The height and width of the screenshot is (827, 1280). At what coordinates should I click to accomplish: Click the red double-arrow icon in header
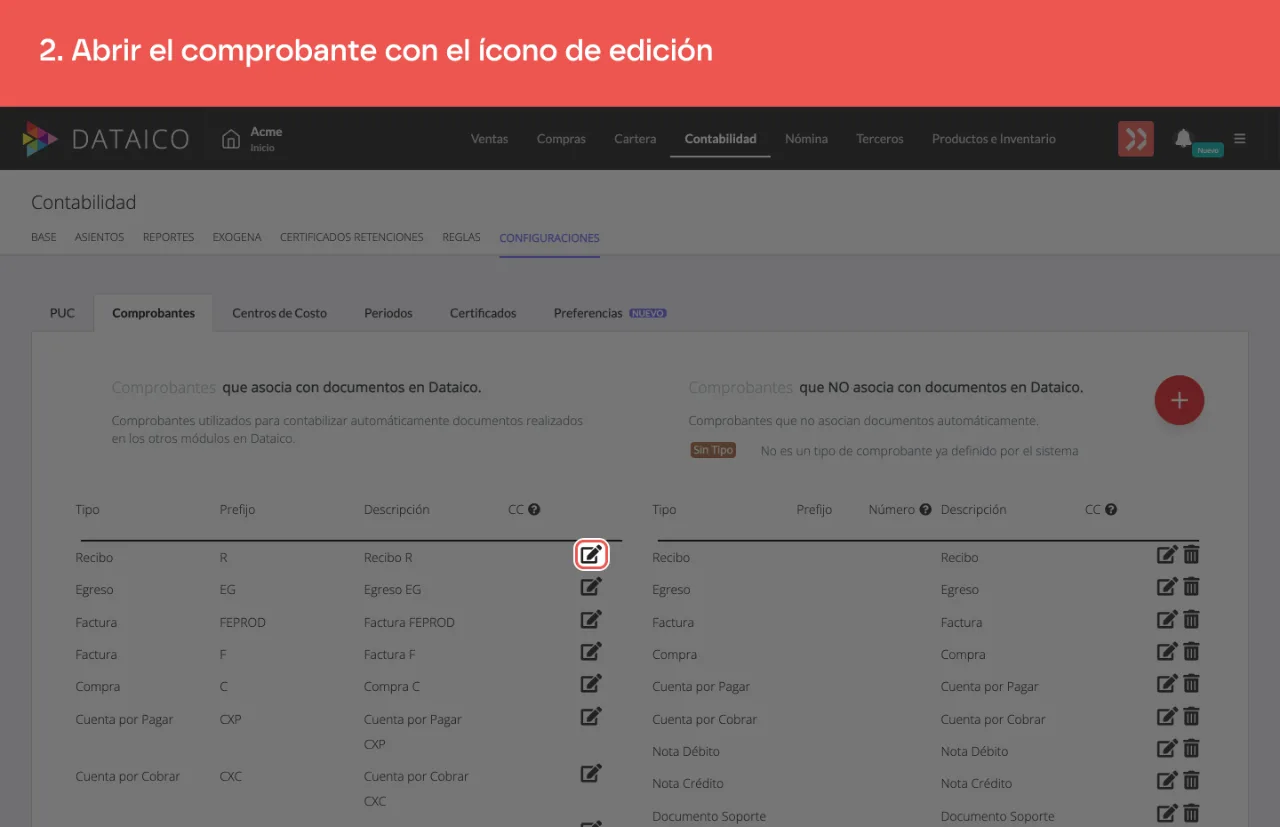point(1136,139)
